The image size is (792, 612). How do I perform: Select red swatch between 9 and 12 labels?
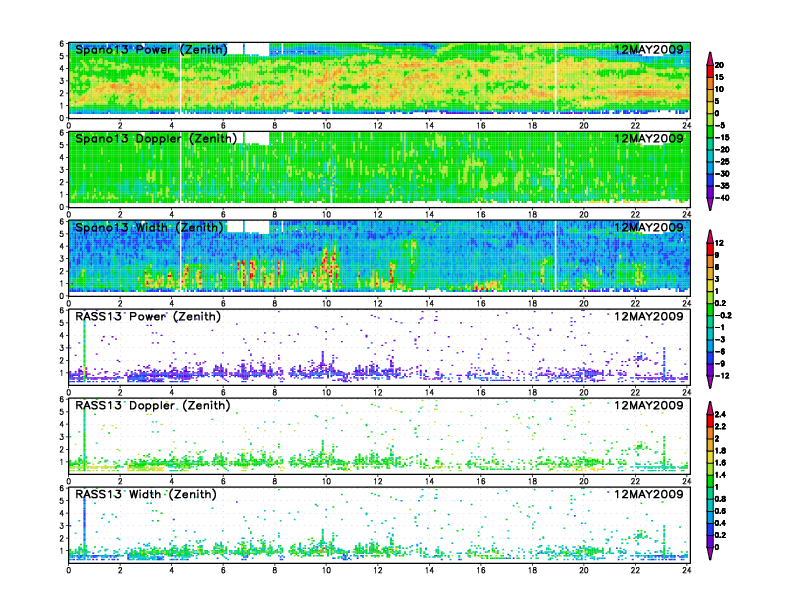[x=710, y=249]
